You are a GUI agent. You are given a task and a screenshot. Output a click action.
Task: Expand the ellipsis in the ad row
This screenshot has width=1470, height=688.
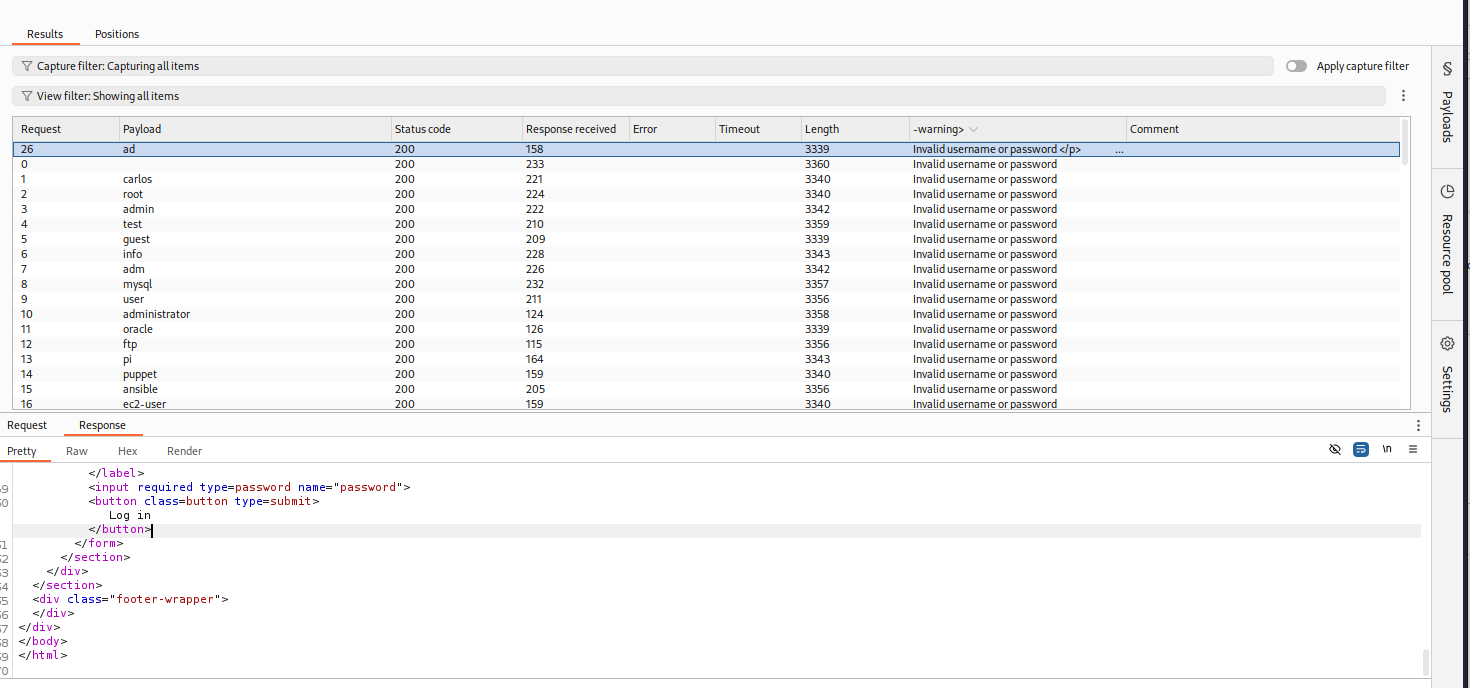1118,150
